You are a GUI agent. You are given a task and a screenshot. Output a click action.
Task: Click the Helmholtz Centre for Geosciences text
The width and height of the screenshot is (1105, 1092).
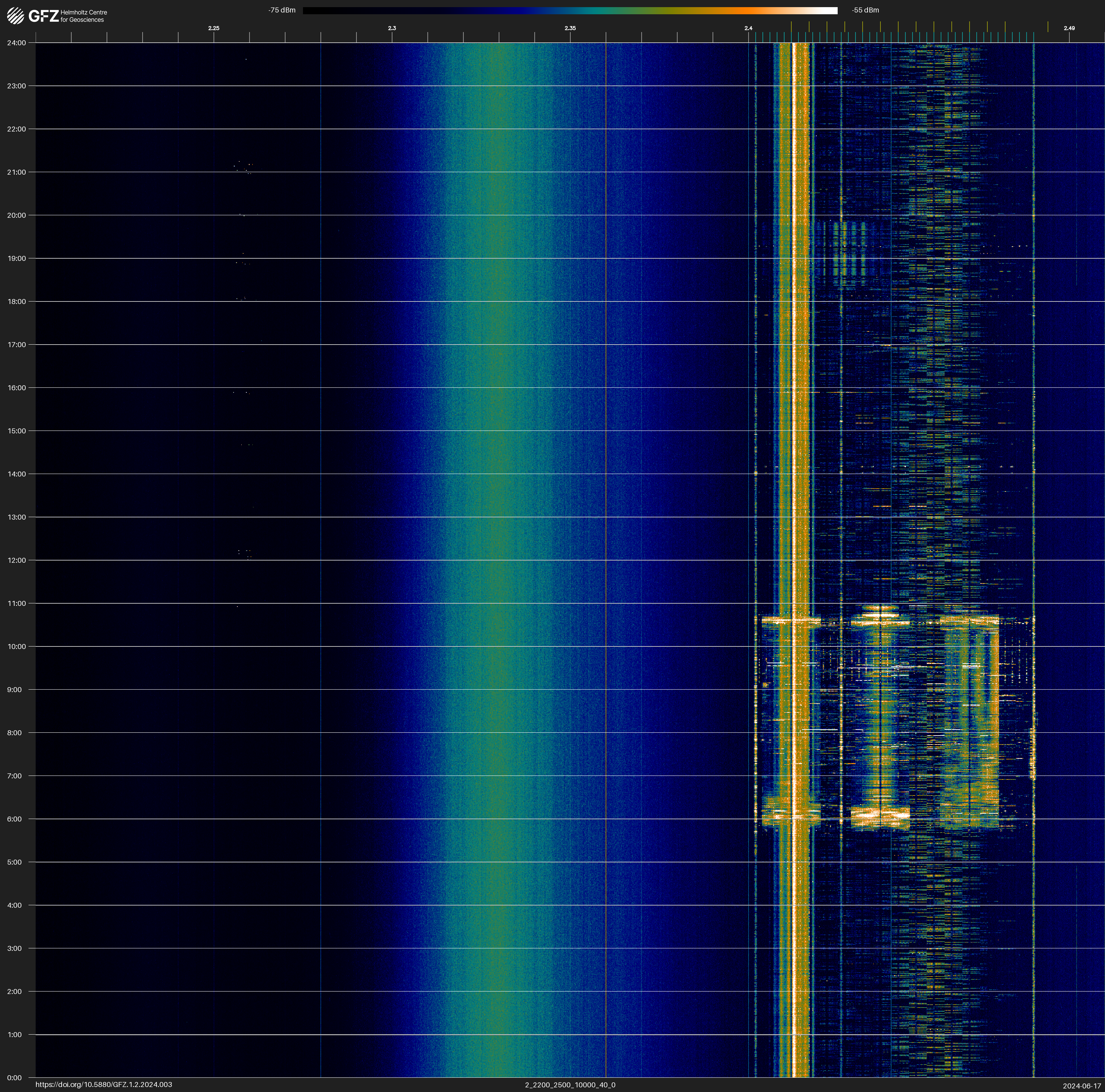(83, 16)
